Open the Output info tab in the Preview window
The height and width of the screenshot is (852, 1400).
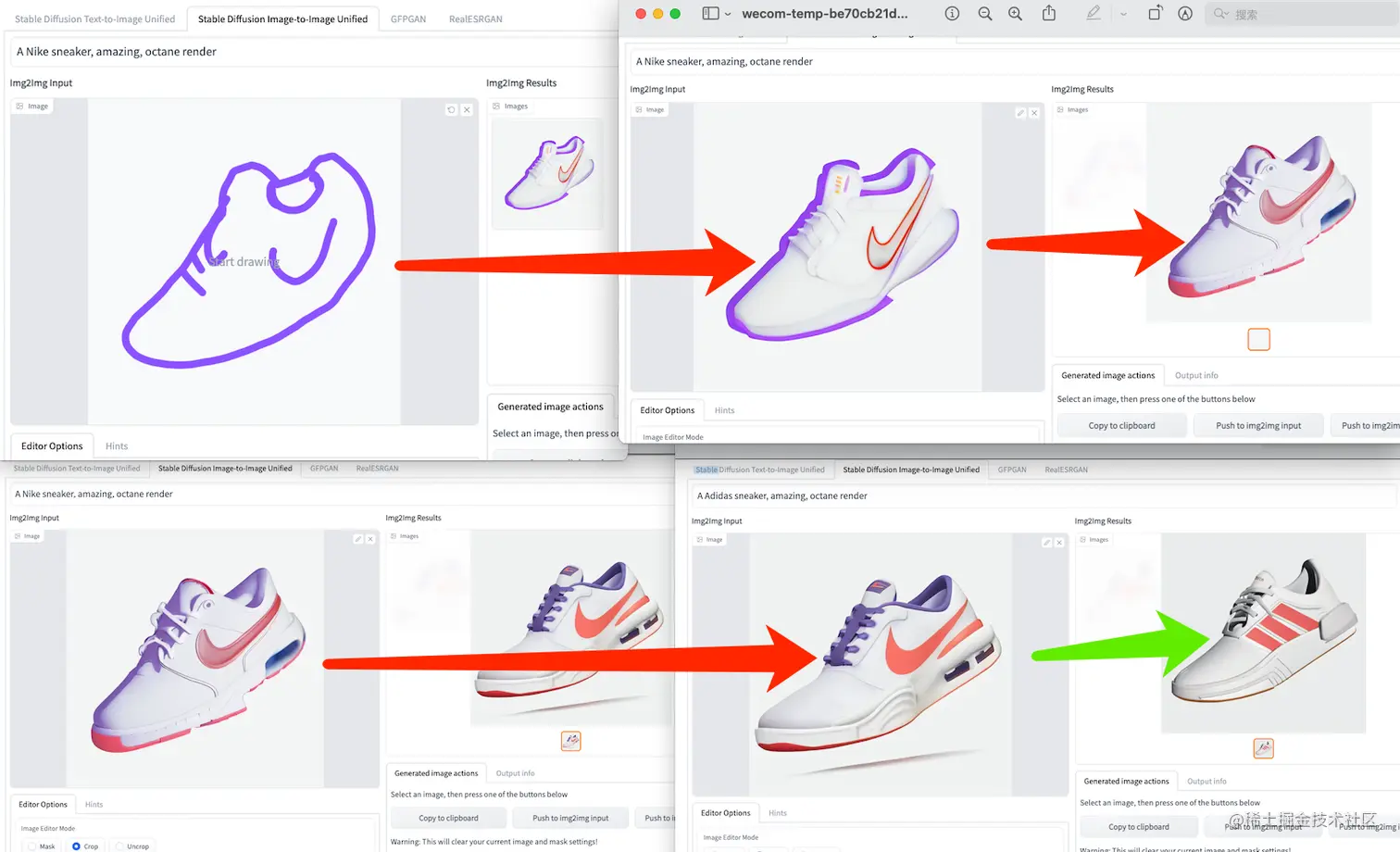tap(1196, 375)
